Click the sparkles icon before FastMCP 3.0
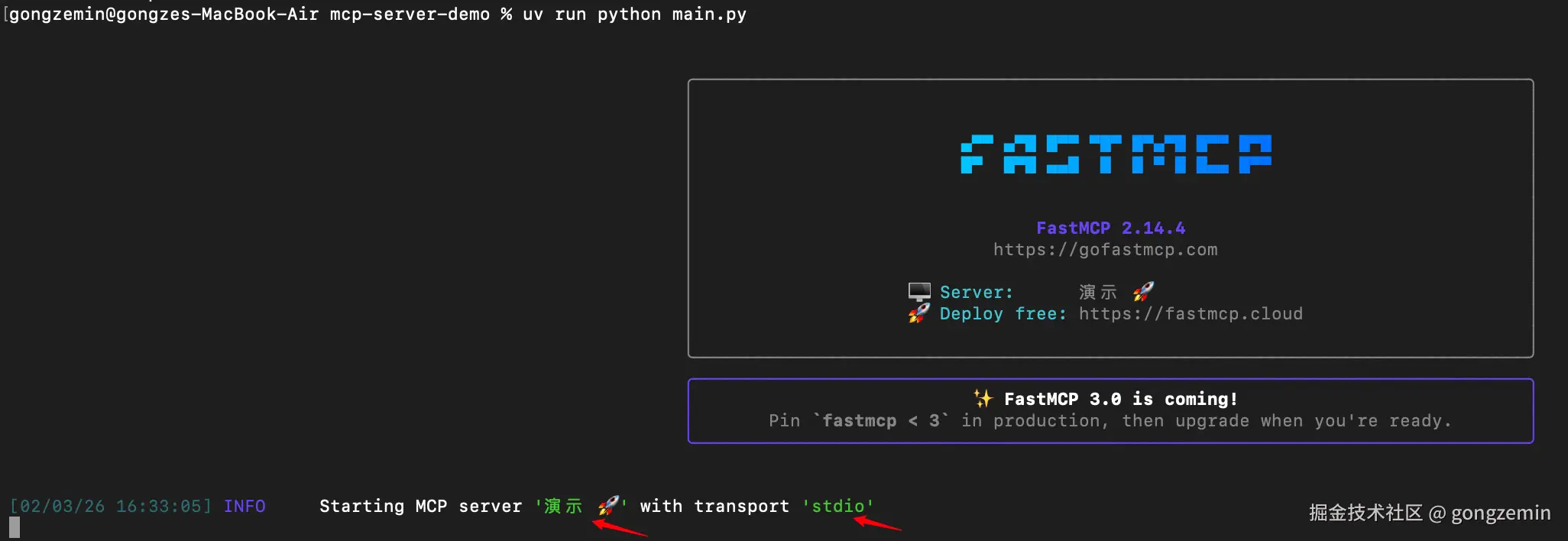This screenshot has height=541, width=1568. (983, 398)
